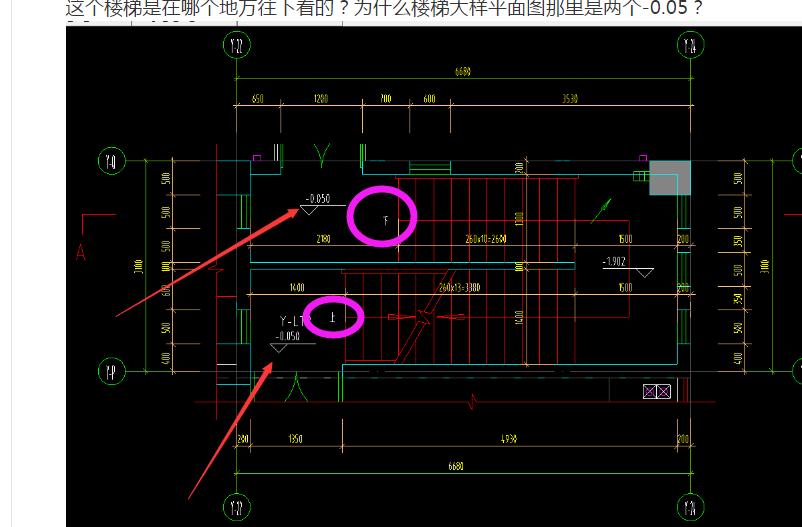The height and width of the screenshot is (527, 802).
Task: Click the upper 1500 landing dimension
Action: (626, 239)
